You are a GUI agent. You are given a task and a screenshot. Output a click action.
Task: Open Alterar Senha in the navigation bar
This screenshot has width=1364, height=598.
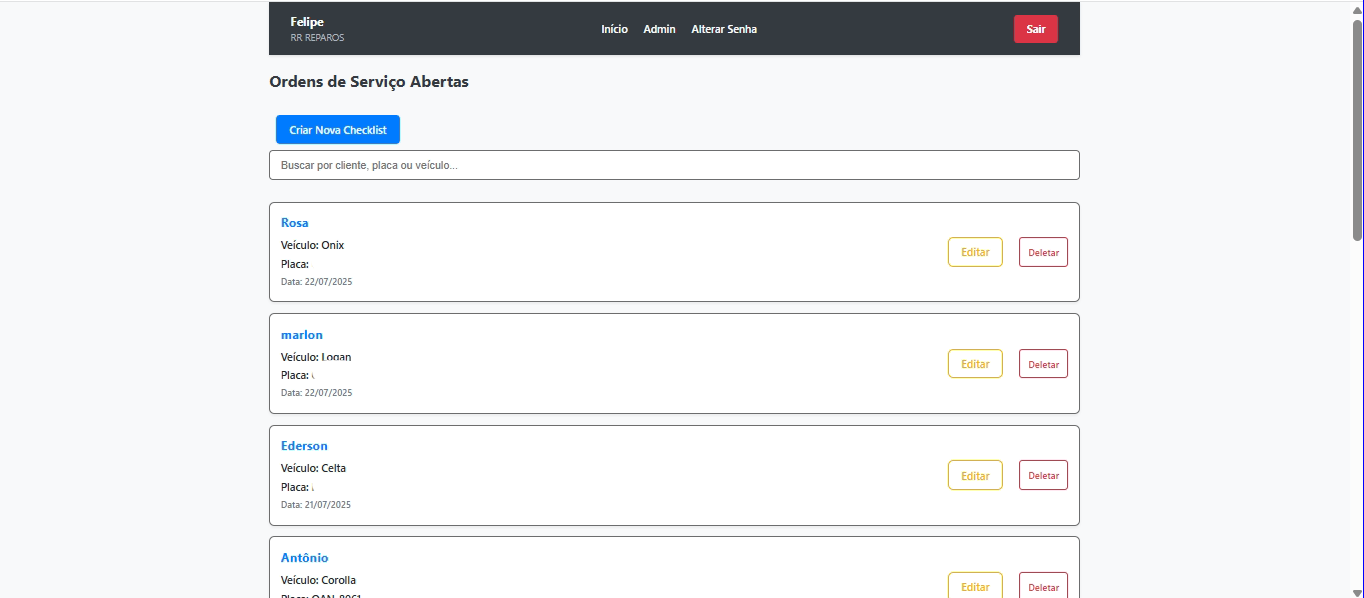(x=724, y=29)
